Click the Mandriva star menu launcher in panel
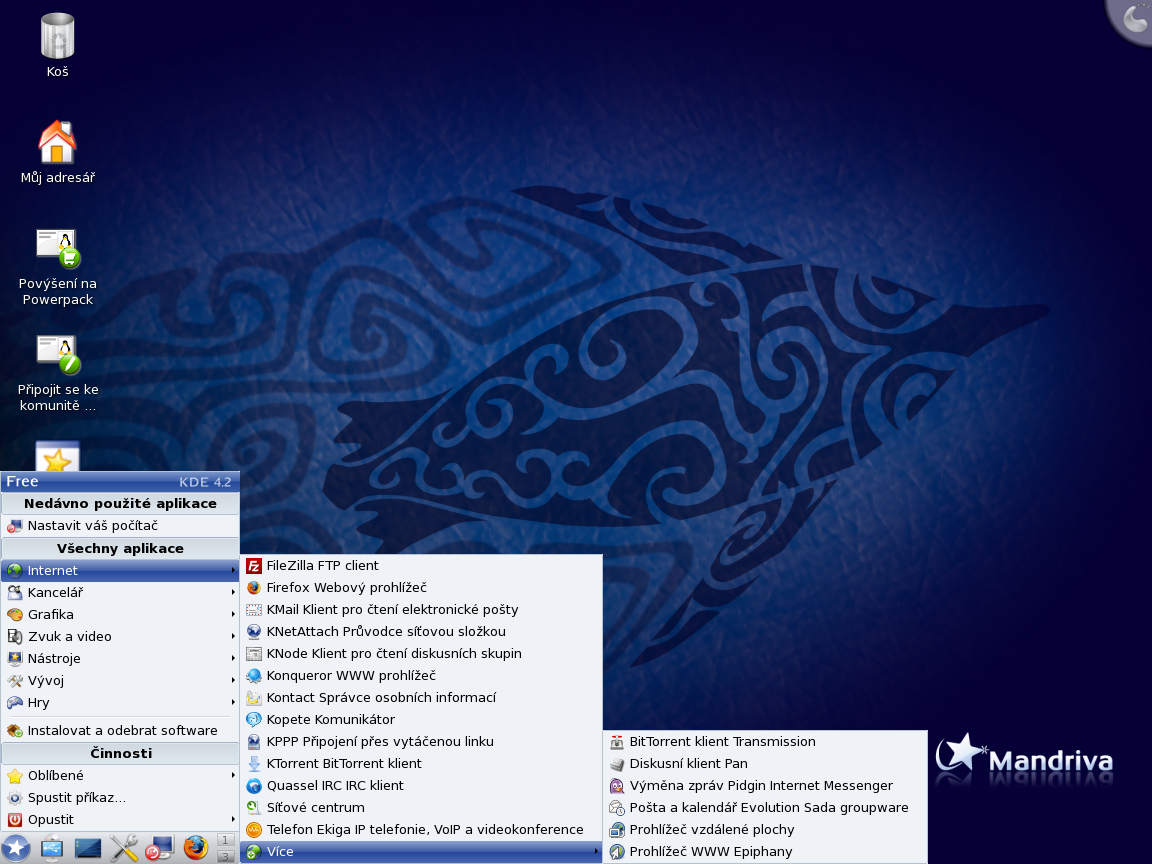The height and width of the screenshot is (864, 1152). point(15,849)
